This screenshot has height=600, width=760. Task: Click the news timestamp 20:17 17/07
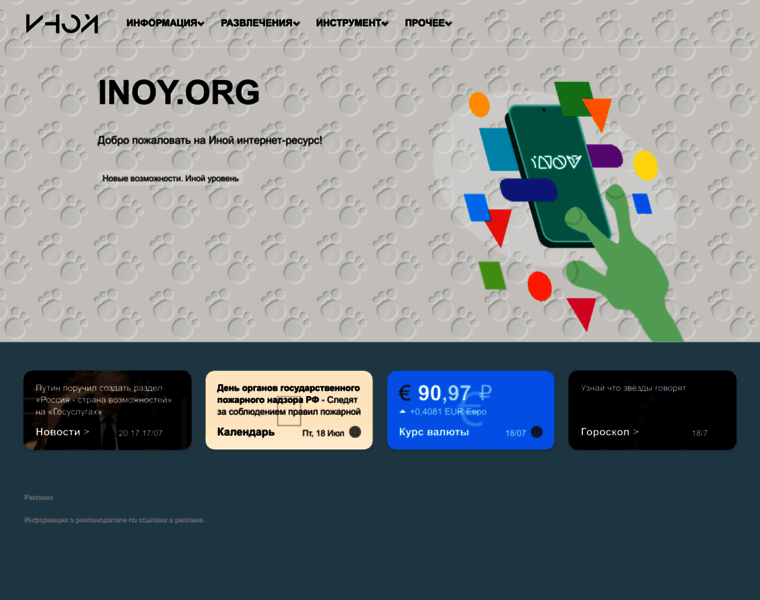(141, 433)
